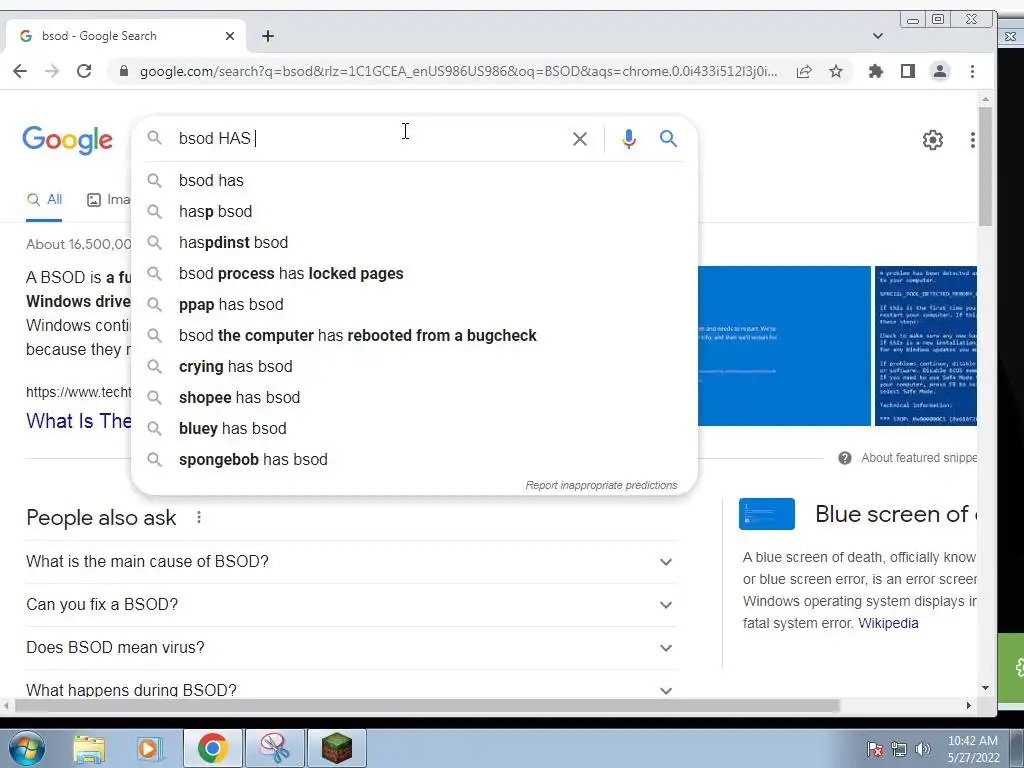Open a new tab with plus button
This screenshot has height=768, width=1024.
click(x=268, y=36)
